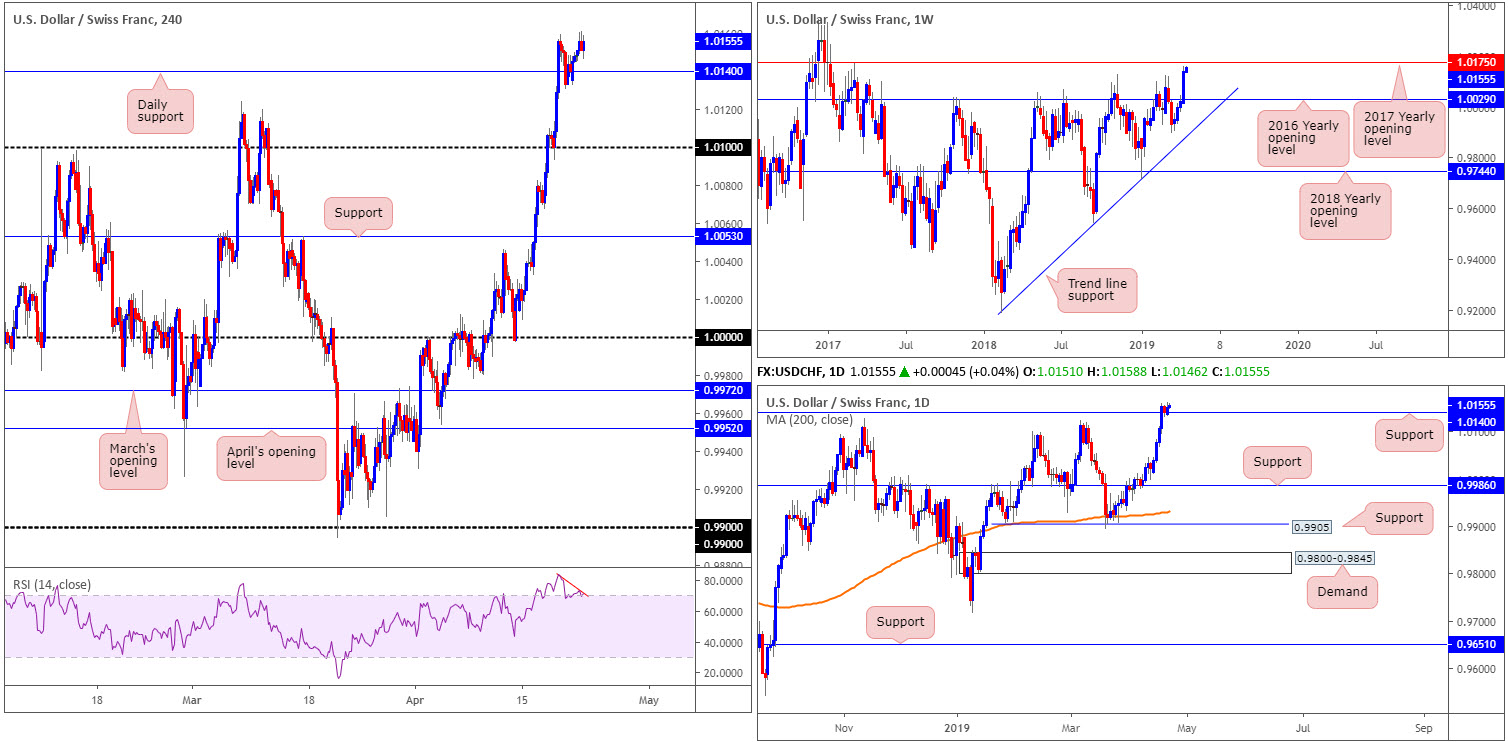Click the 'Support' callout on the 240 chart
Image resolution: width=1508 pixels, height=742 pixels.
pyautogui.click(x=358, y=214)
